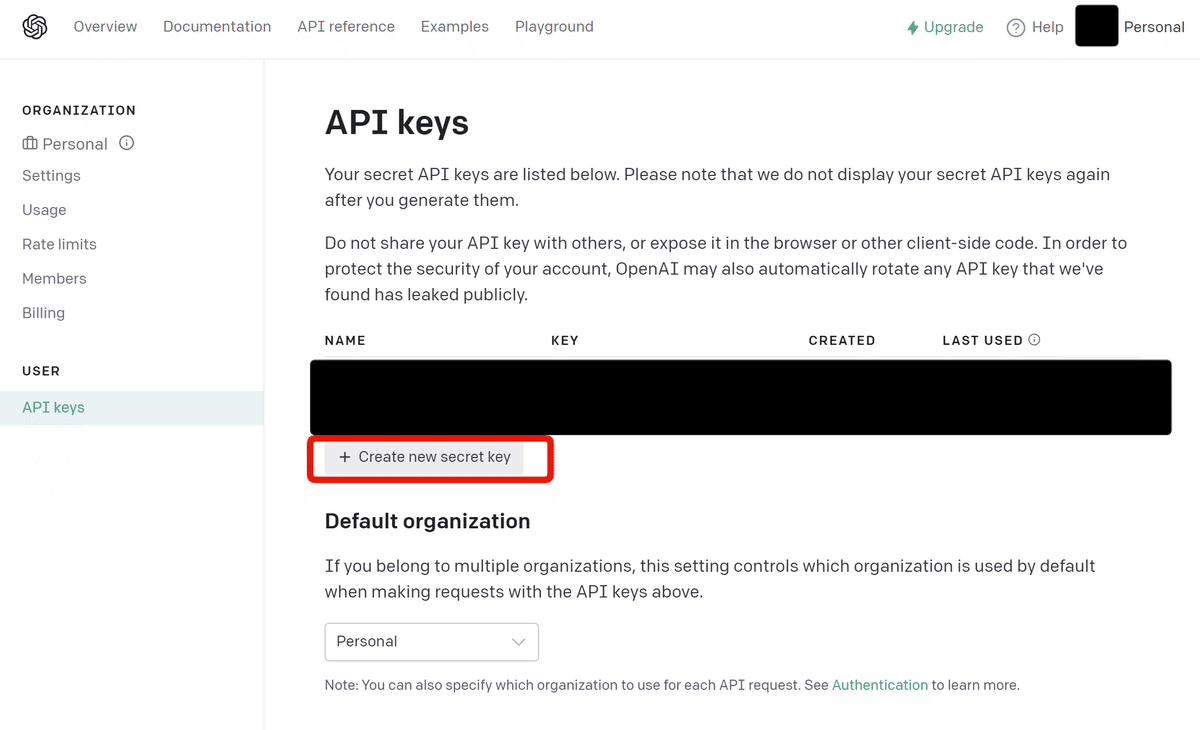Click the API keys page heading
The image size is (1200, 730).
click(397, 122)
